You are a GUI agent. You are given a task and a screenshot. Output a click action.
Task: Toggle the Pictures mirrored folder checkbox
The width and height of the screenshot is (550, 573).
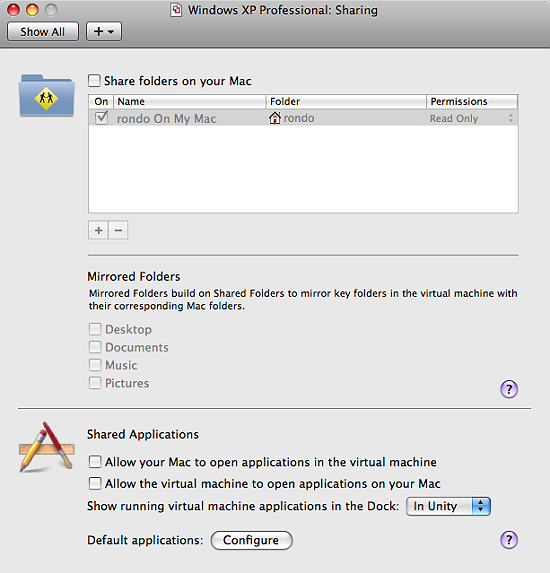(x=95, y=383)
